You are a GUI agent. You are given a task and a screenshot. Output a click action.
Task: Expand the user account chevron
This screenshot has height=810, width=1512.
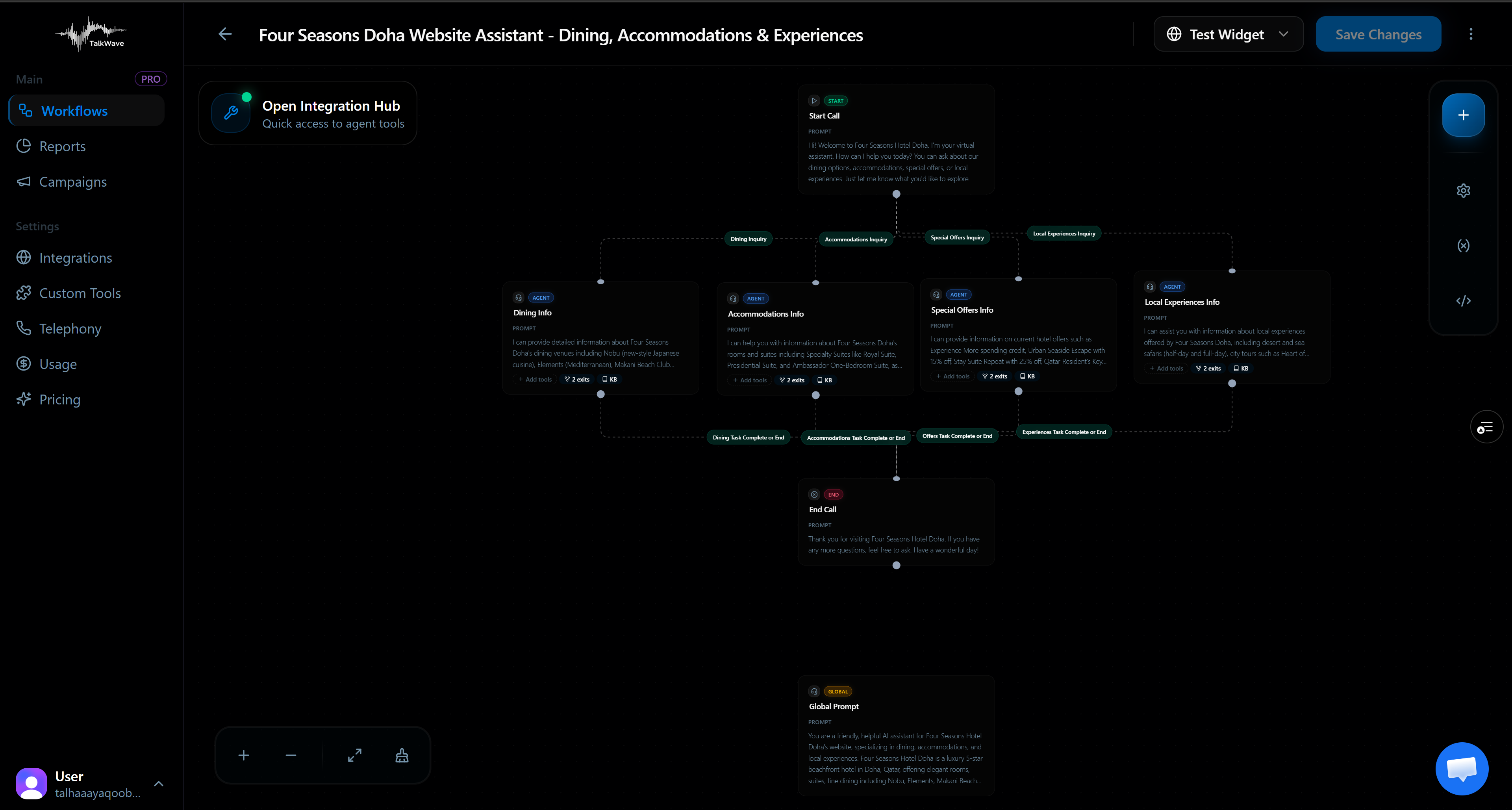pyautogui.click(x=158, y=784)
